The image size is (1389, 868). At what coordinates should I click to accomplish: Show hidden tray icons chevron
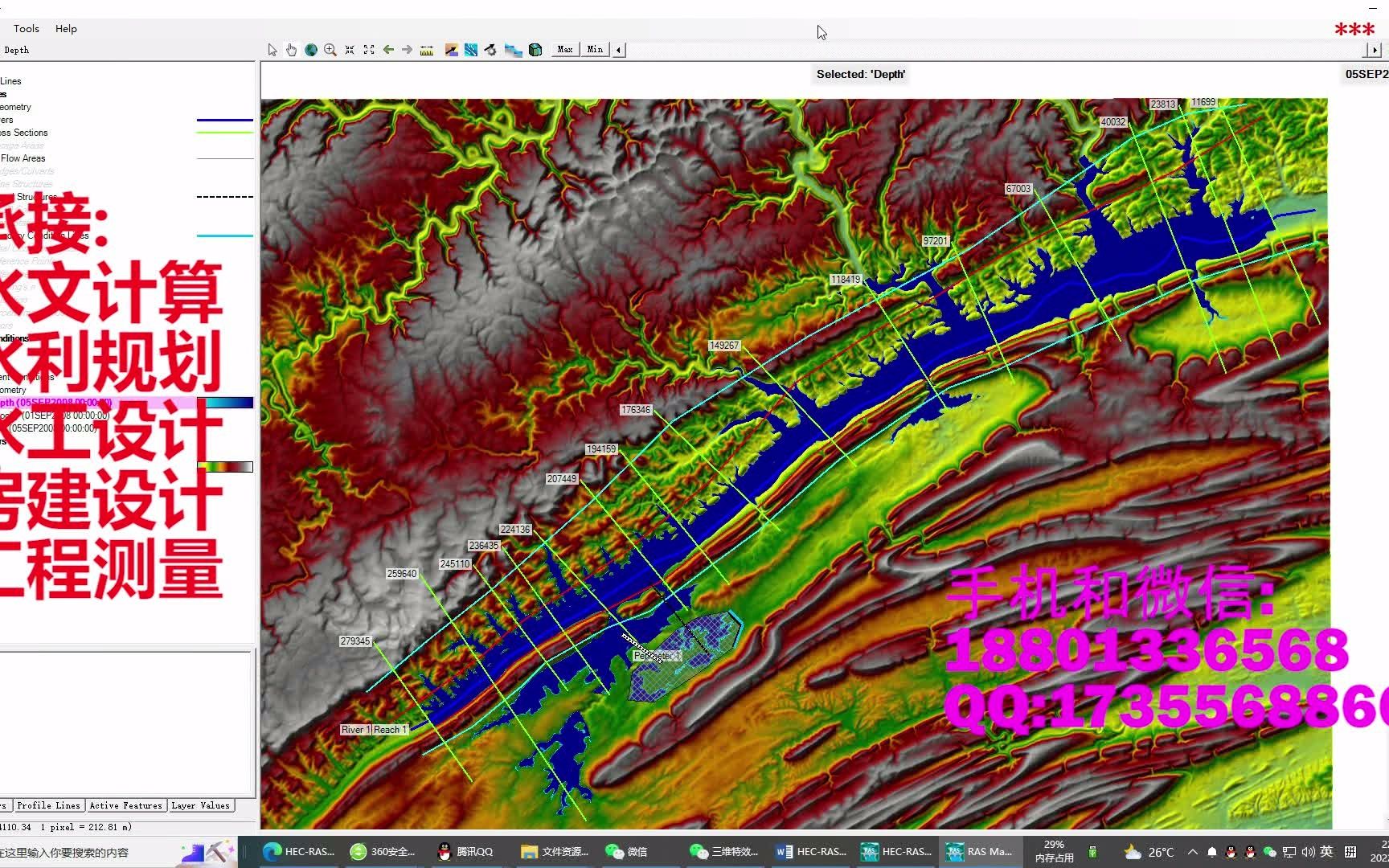click(x=1193, y=852)
